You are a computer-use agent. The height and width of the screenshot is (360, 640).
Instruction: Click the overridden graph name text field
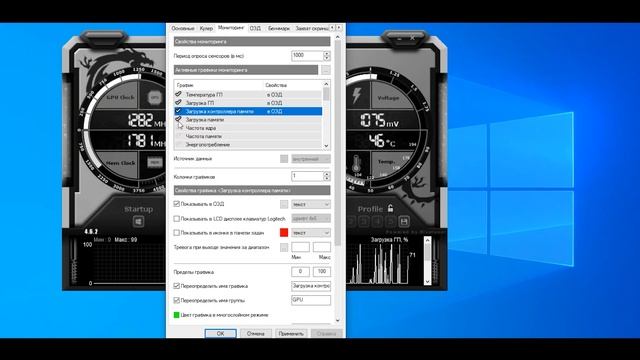(311, 286)
